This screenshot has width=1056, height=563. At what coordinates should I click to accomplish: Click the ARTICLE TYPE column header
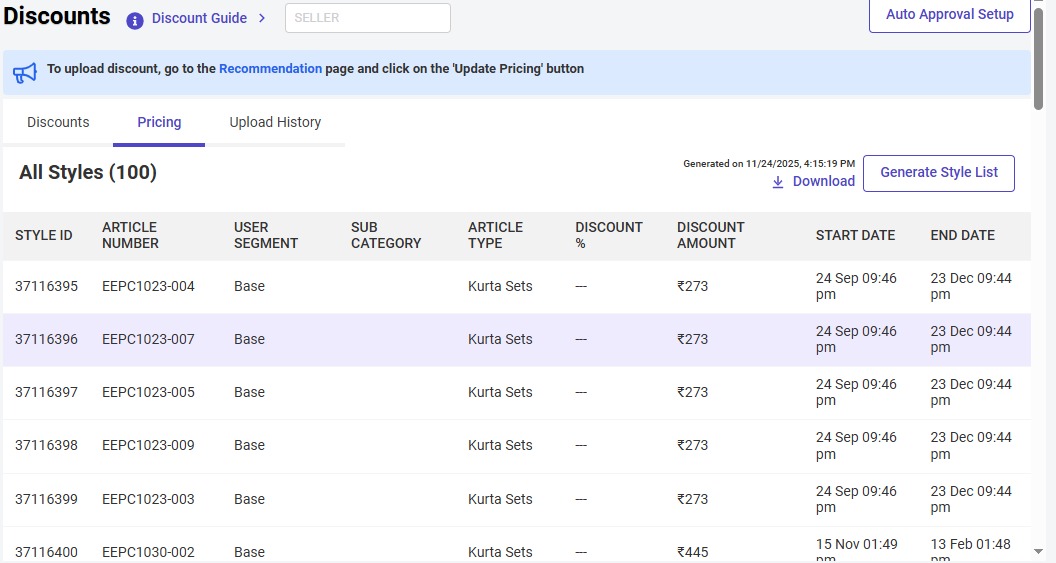click(495, 236)
